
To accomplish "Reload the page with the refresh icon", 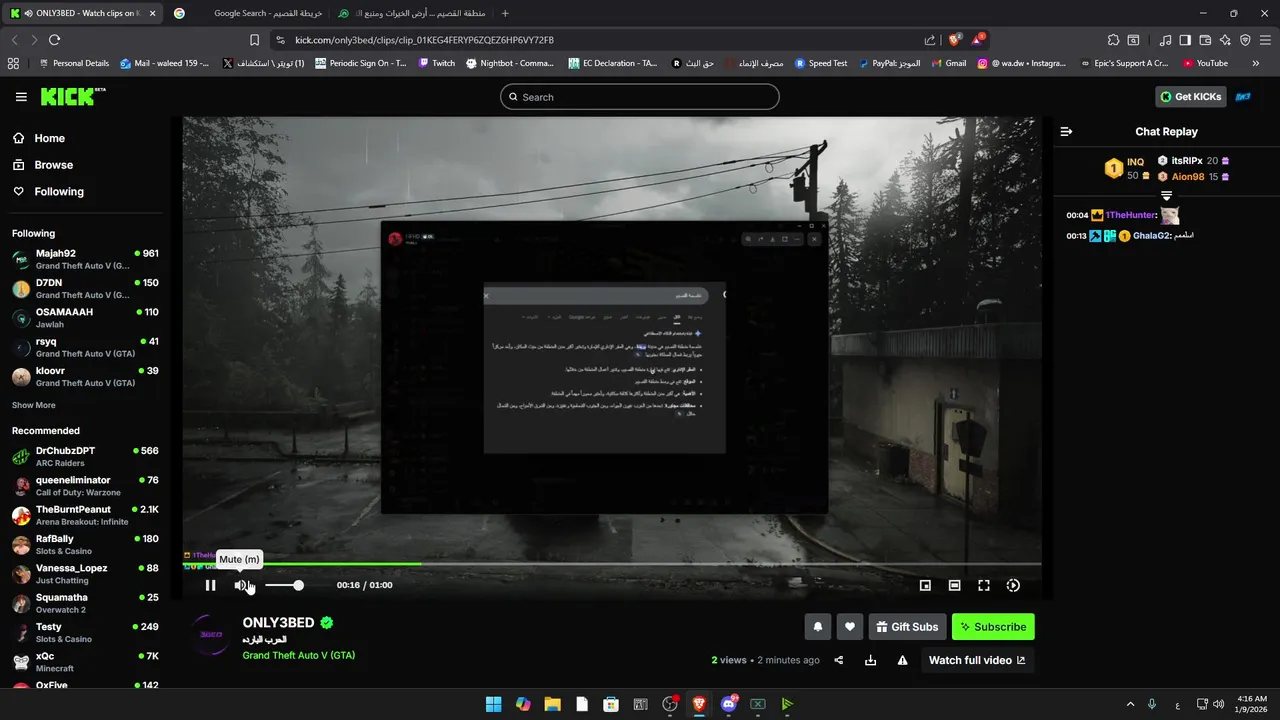I will click(x=54, y=40).
